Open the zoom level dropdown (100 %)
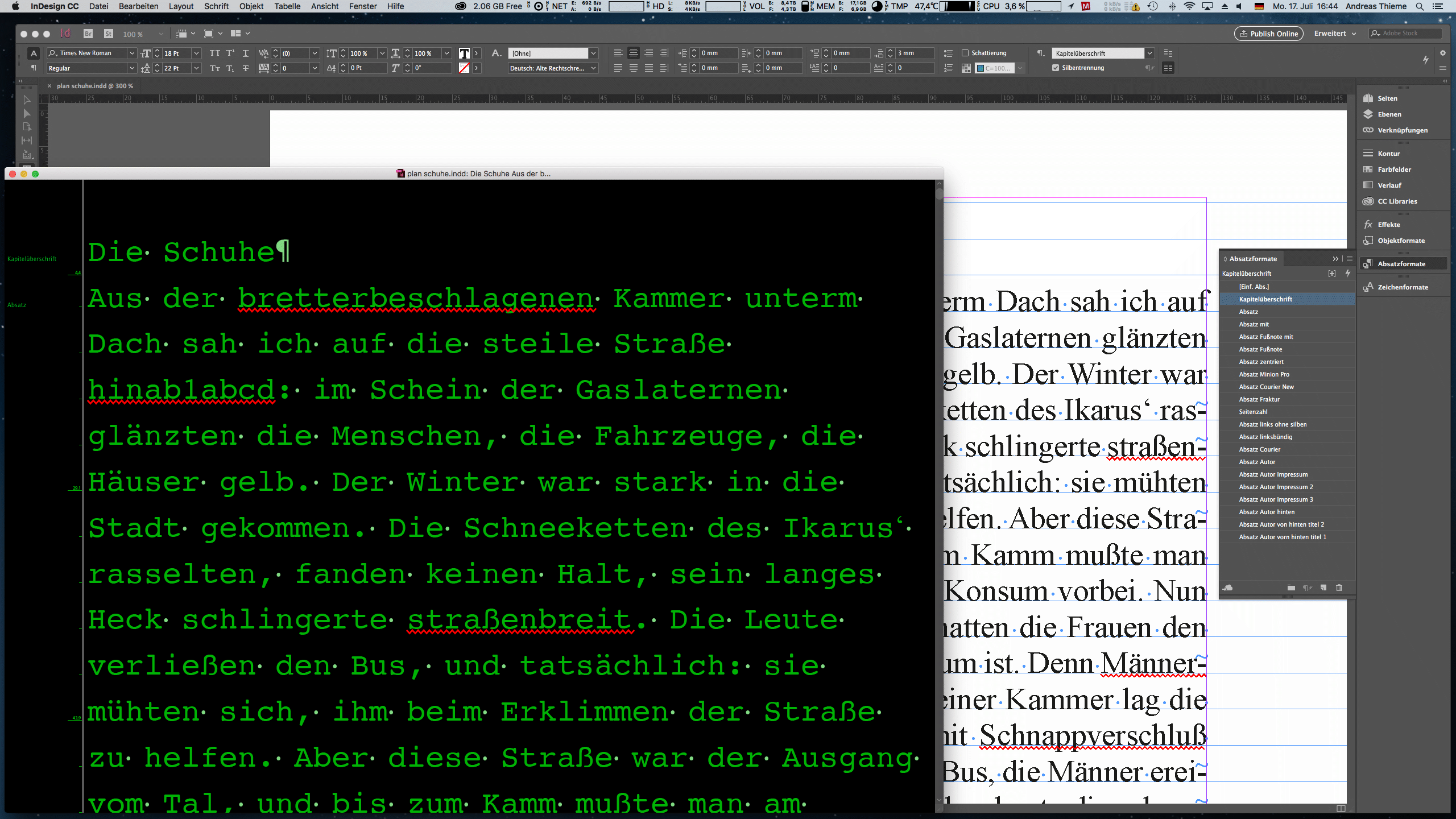This screenshot has height=819, width=1456. tap(161, 34)
